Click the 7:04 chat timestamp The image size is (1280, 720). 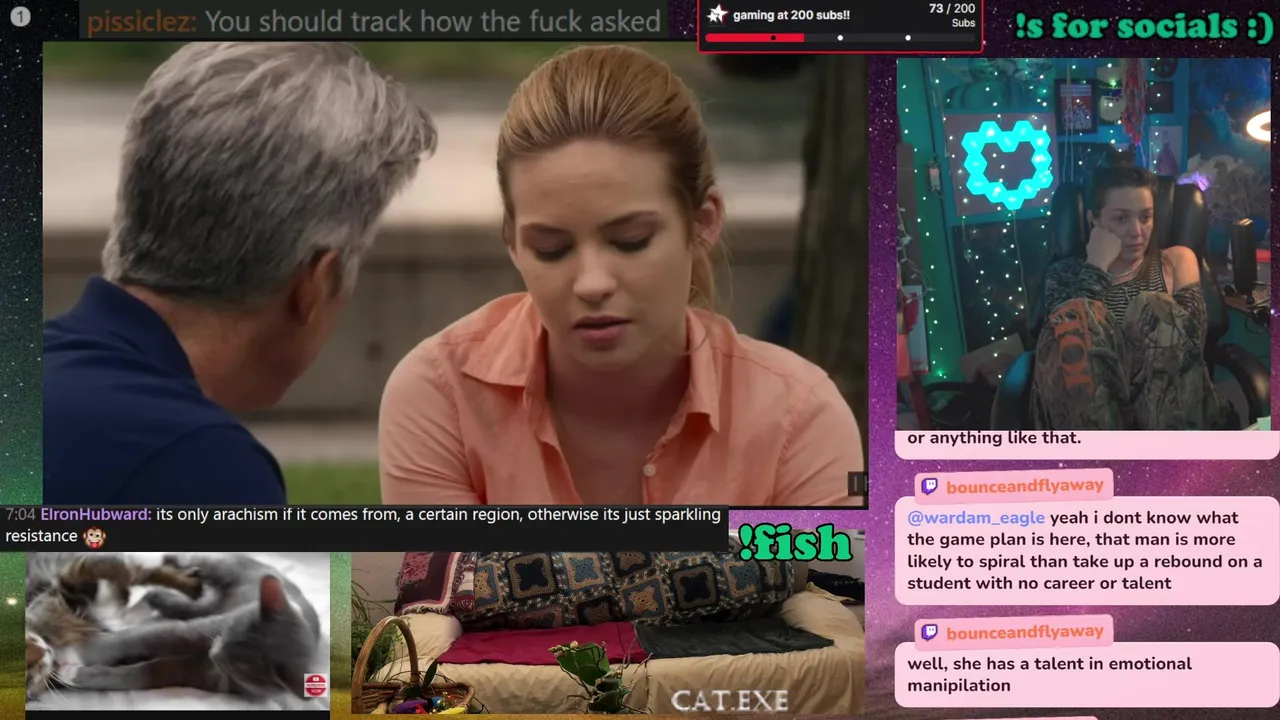point(20,515)
